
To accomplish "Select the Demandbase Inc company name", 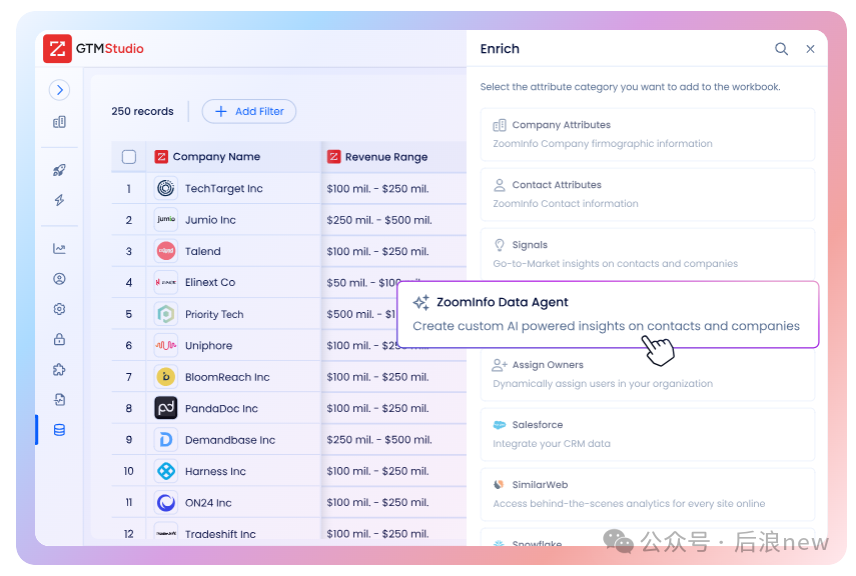I will (230, 440).
